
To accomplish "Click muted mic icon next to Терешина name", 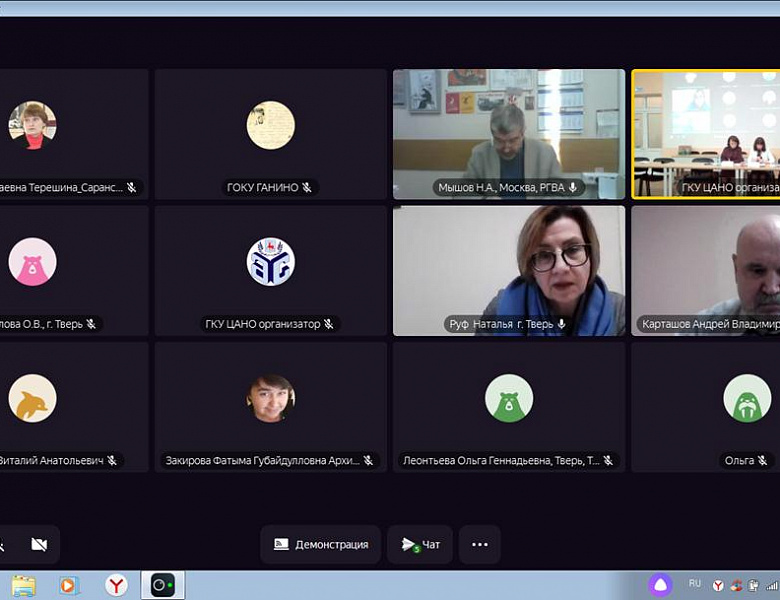I will (131, 188).
